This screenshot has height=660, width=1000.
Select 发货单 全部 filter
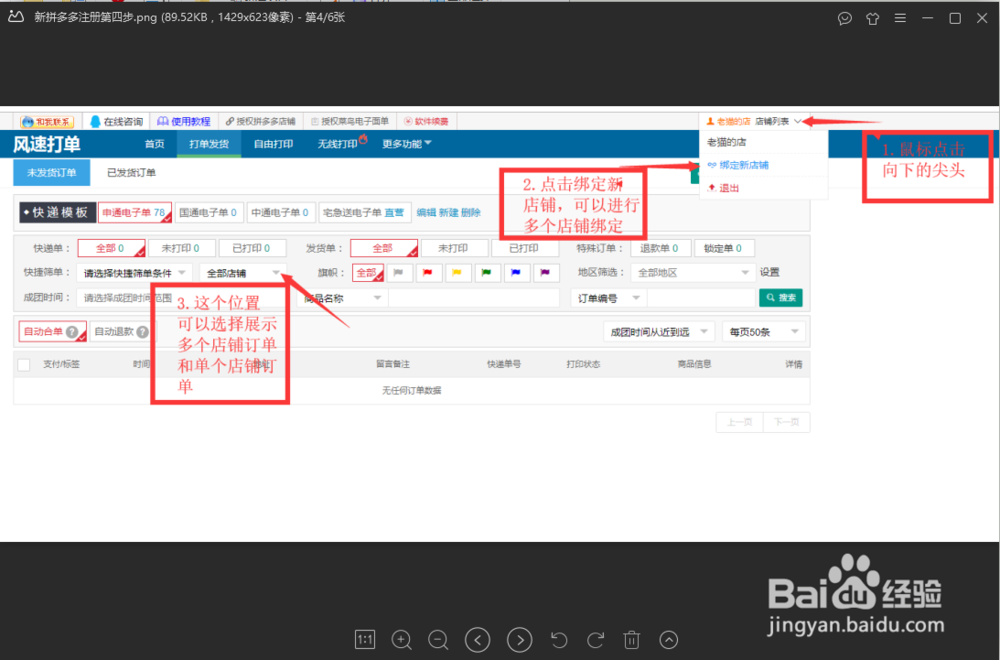coord(383,248)
